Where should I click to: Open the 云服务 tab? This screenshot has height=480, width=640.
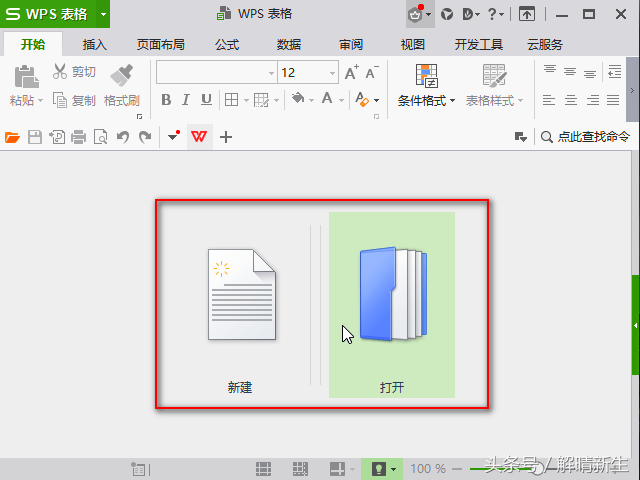(545, 44)
